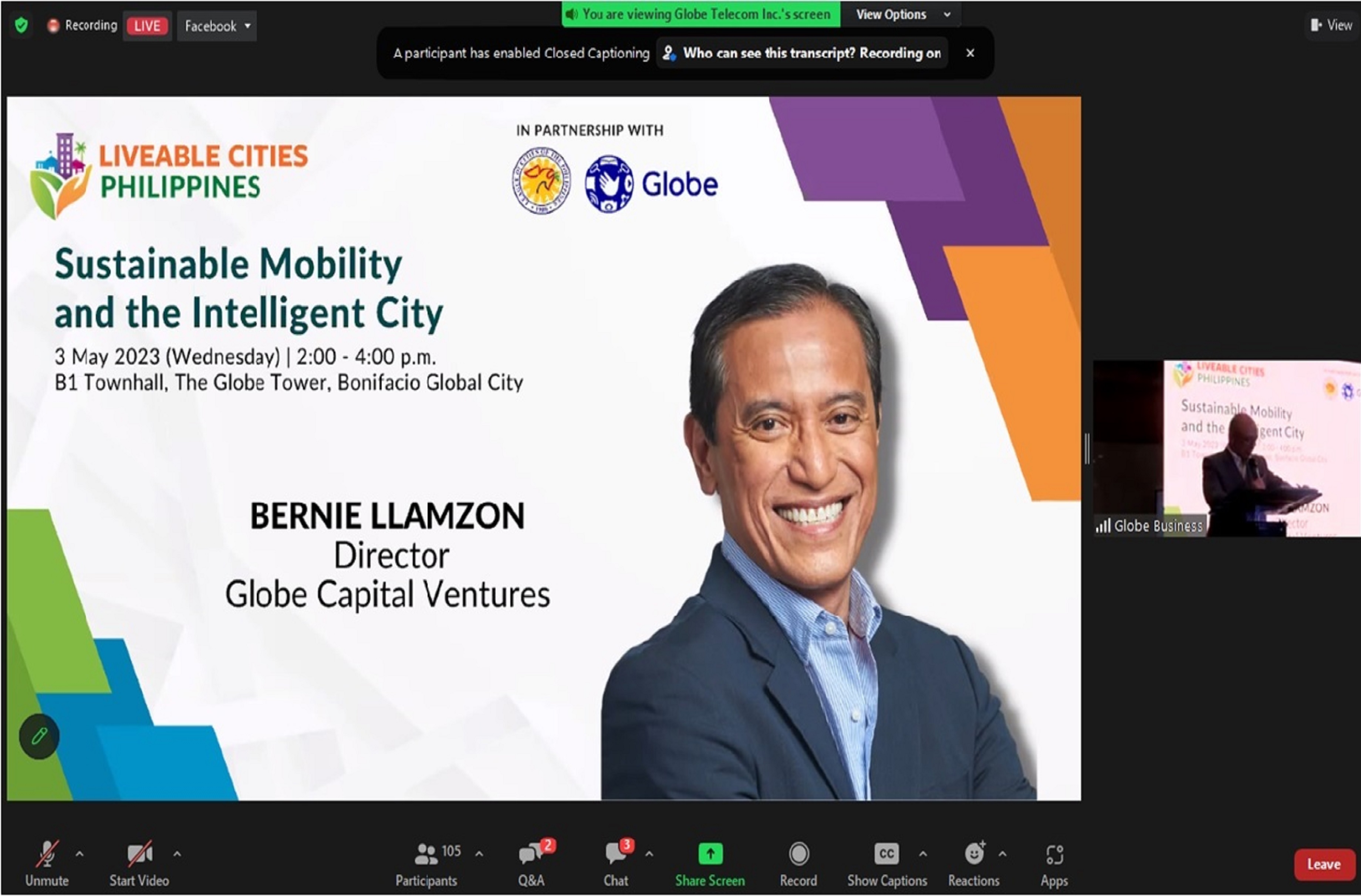Click the "A participant has enabled Closed Captioning" text
The width and height of the screenshot is (1361, 896).
click(521, 53)
